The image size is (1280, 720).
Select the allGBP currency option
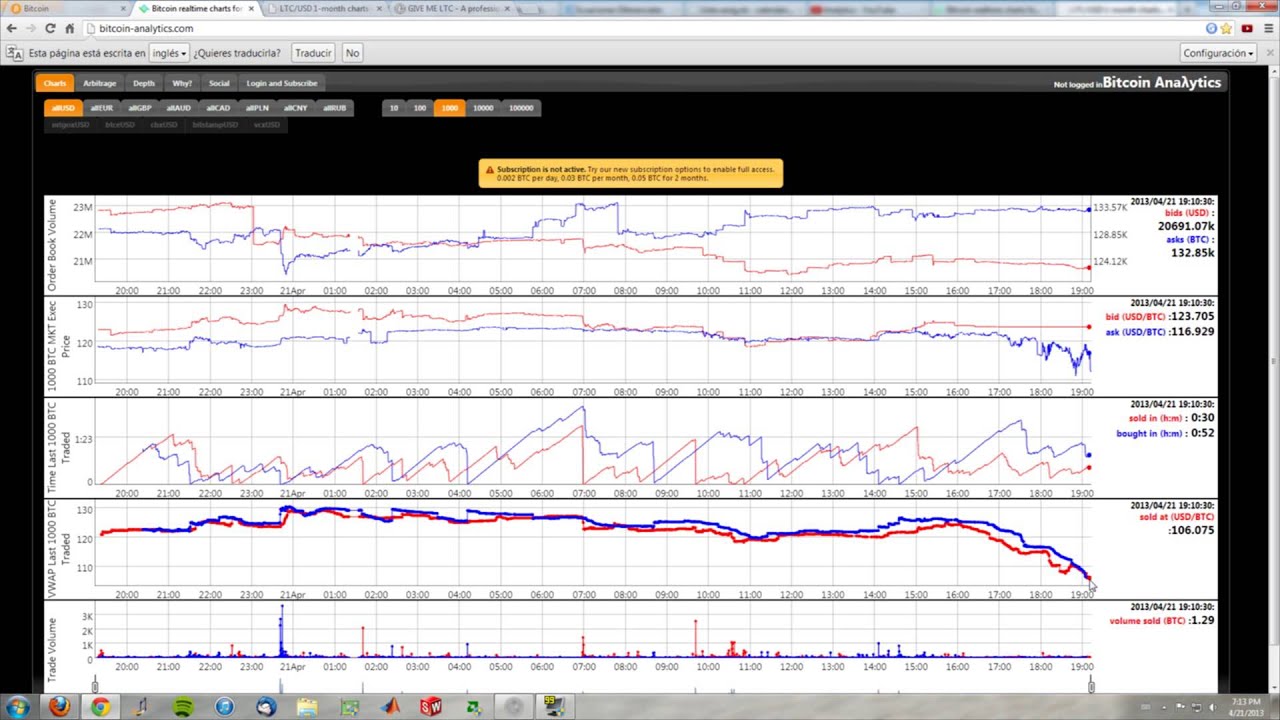[x=140, y=108]
